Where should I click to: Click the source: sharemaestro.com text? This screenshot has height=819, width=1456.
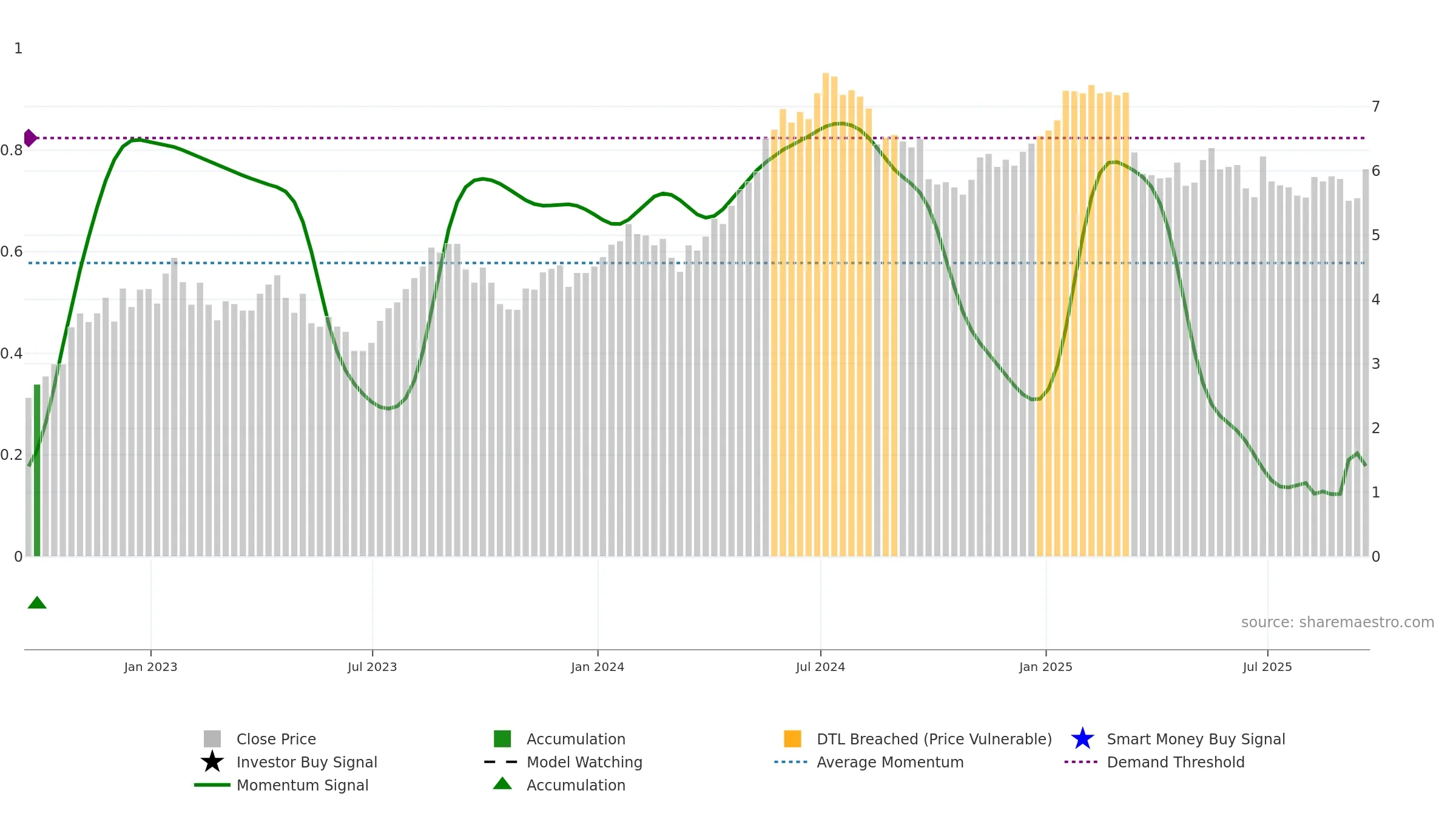(x=1338, y=622)
